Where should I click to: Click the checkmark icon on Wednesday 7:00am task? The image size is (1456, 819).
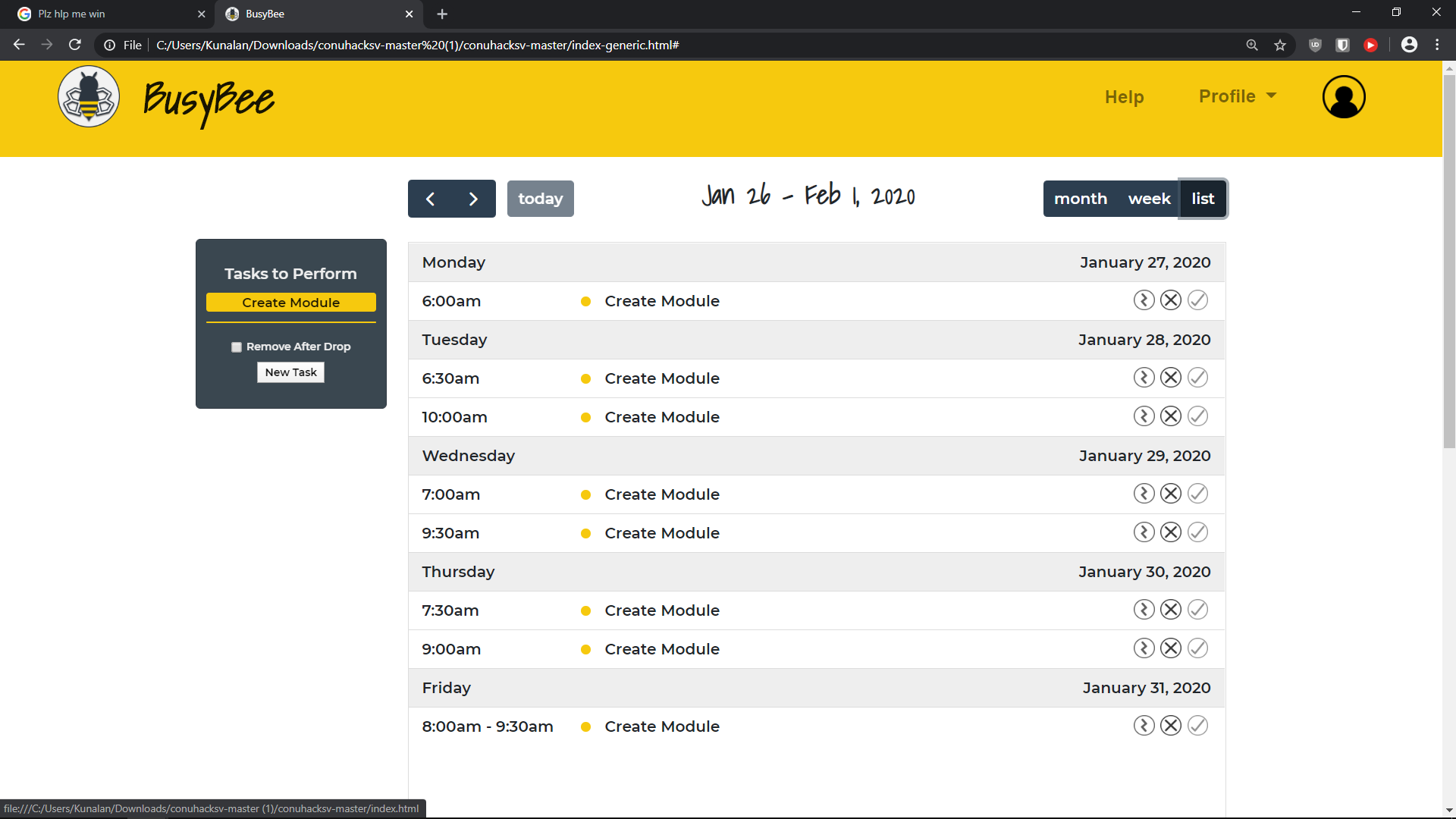[1197, 494]
